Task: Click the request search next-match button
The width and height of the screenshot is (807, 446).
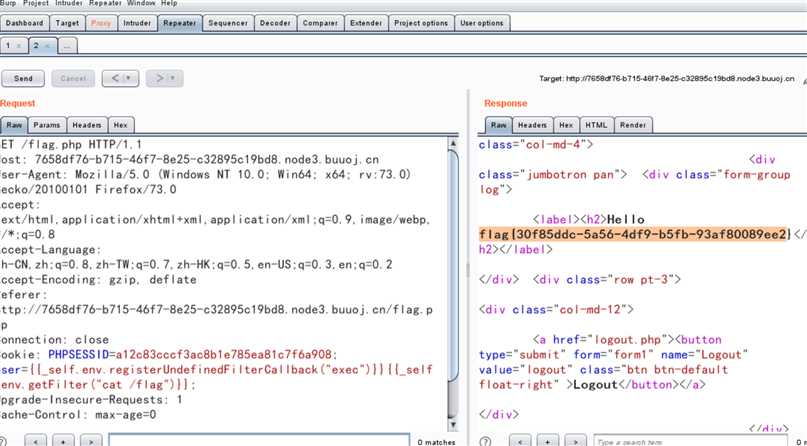Action: 91,442
